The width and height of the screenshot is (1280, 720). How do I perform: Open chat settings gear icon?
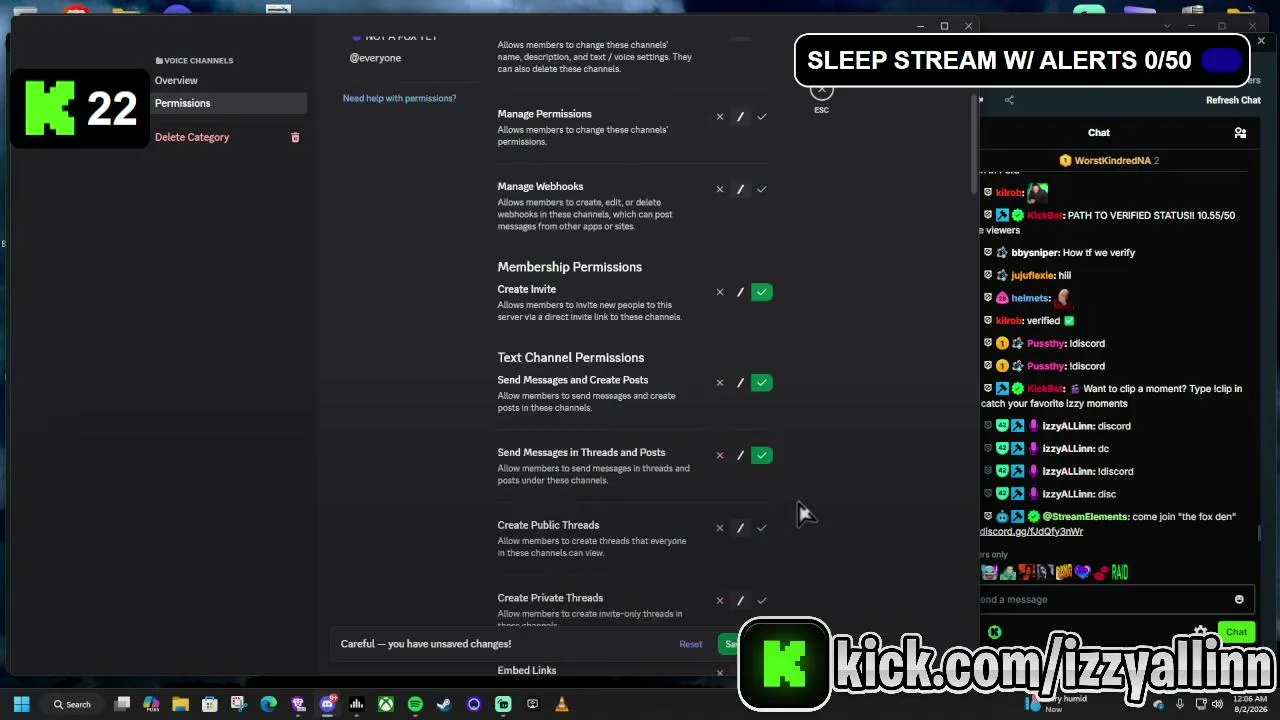click(1200, 632)
